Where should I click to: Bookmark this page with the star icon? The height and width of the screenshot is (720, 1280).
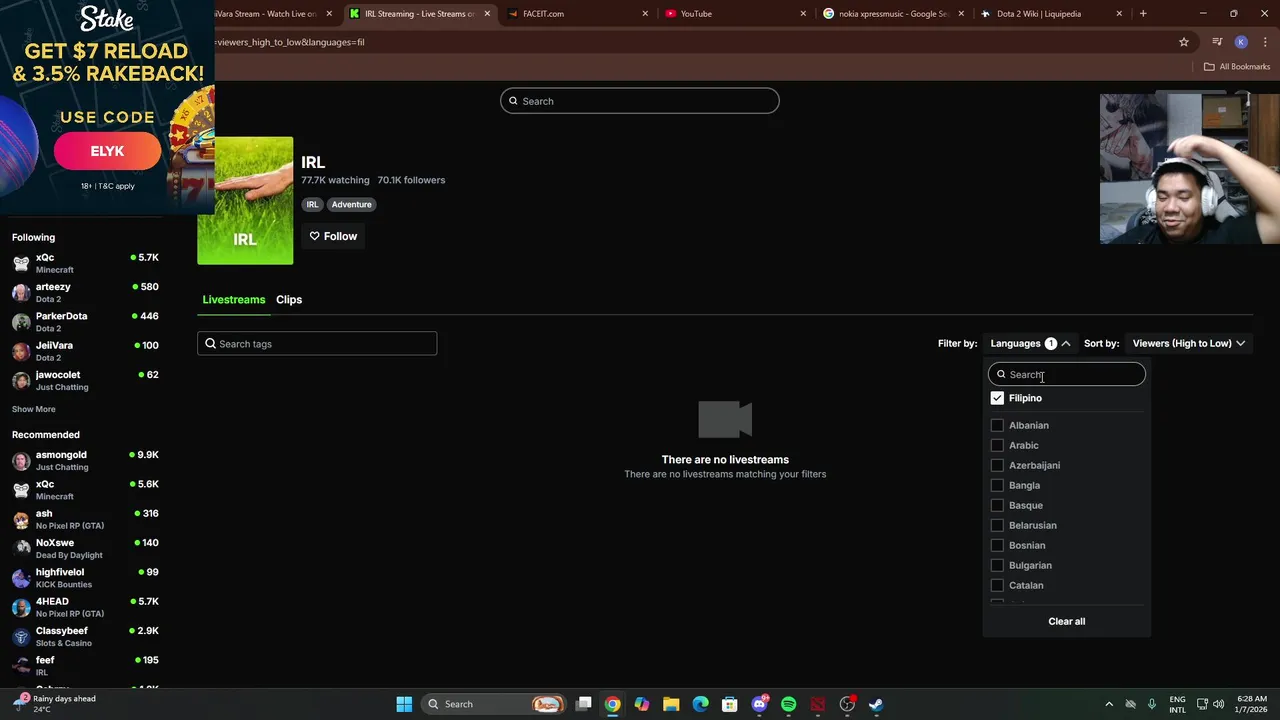pyautogui.click(x=1184, y=42)
